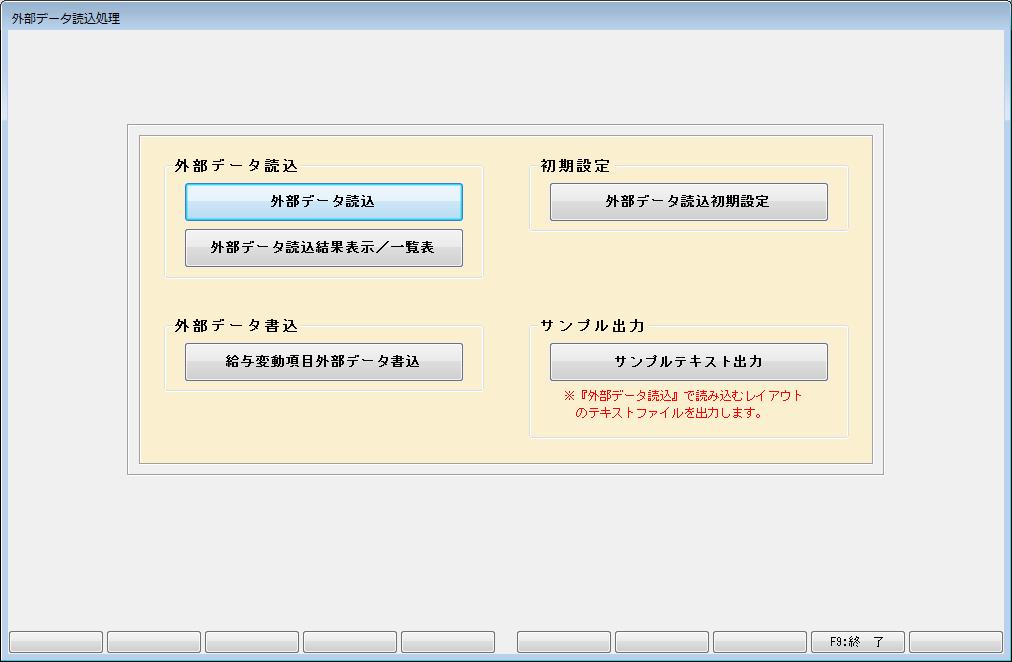Exit using the F9:終了 button
The image size is (1012, 662).
[x=857, y=642]
